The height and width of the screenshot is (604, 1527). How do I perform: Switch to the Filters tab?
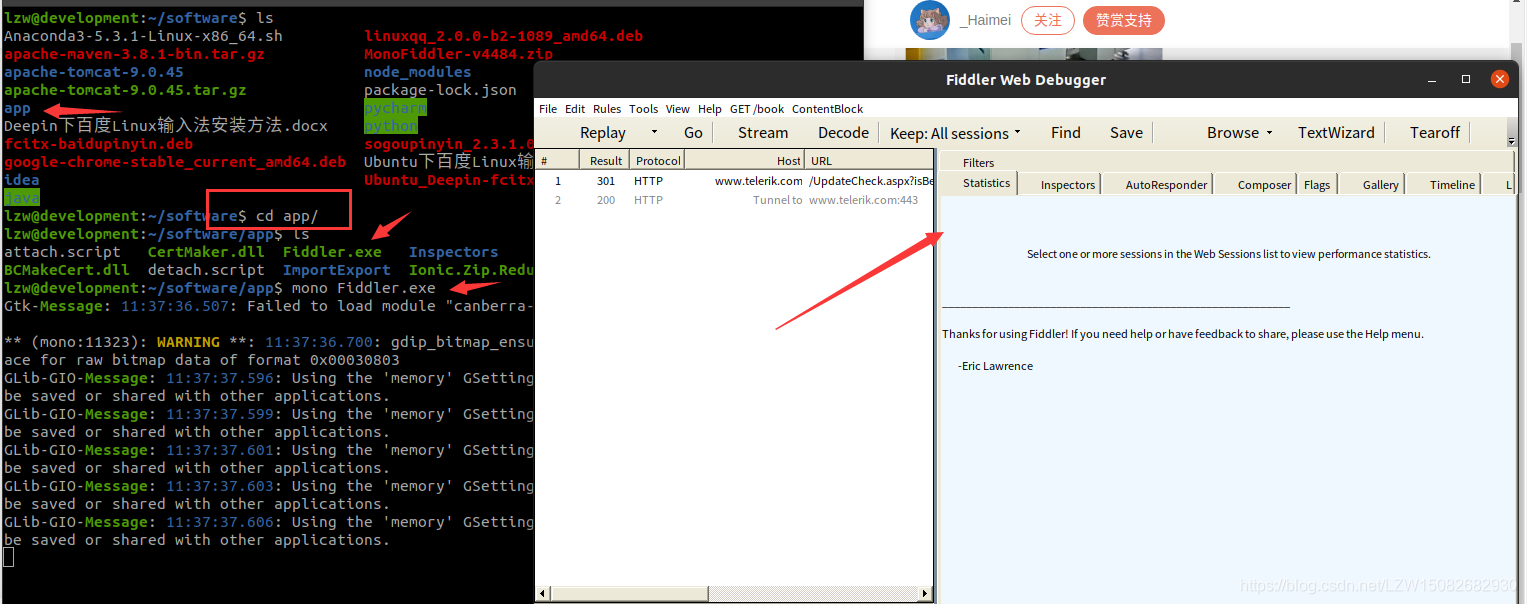[x=979, y=162]
